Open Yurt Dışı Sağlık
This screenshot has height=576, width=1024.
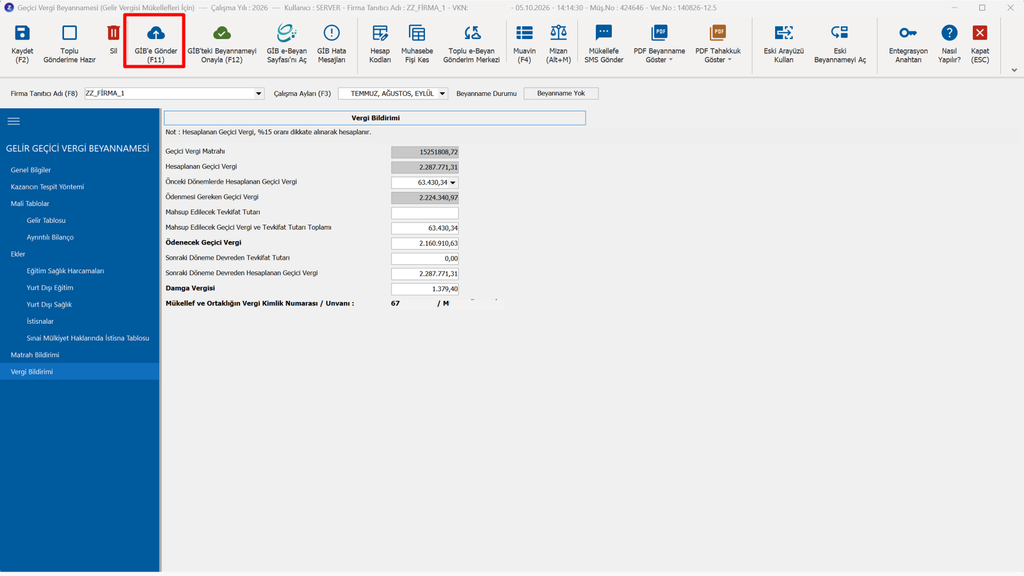pos(49,305)
